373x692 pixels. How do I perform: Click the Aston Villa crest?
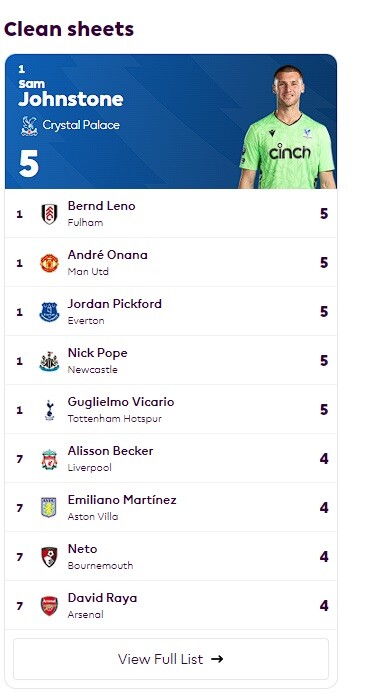point(49,508)
